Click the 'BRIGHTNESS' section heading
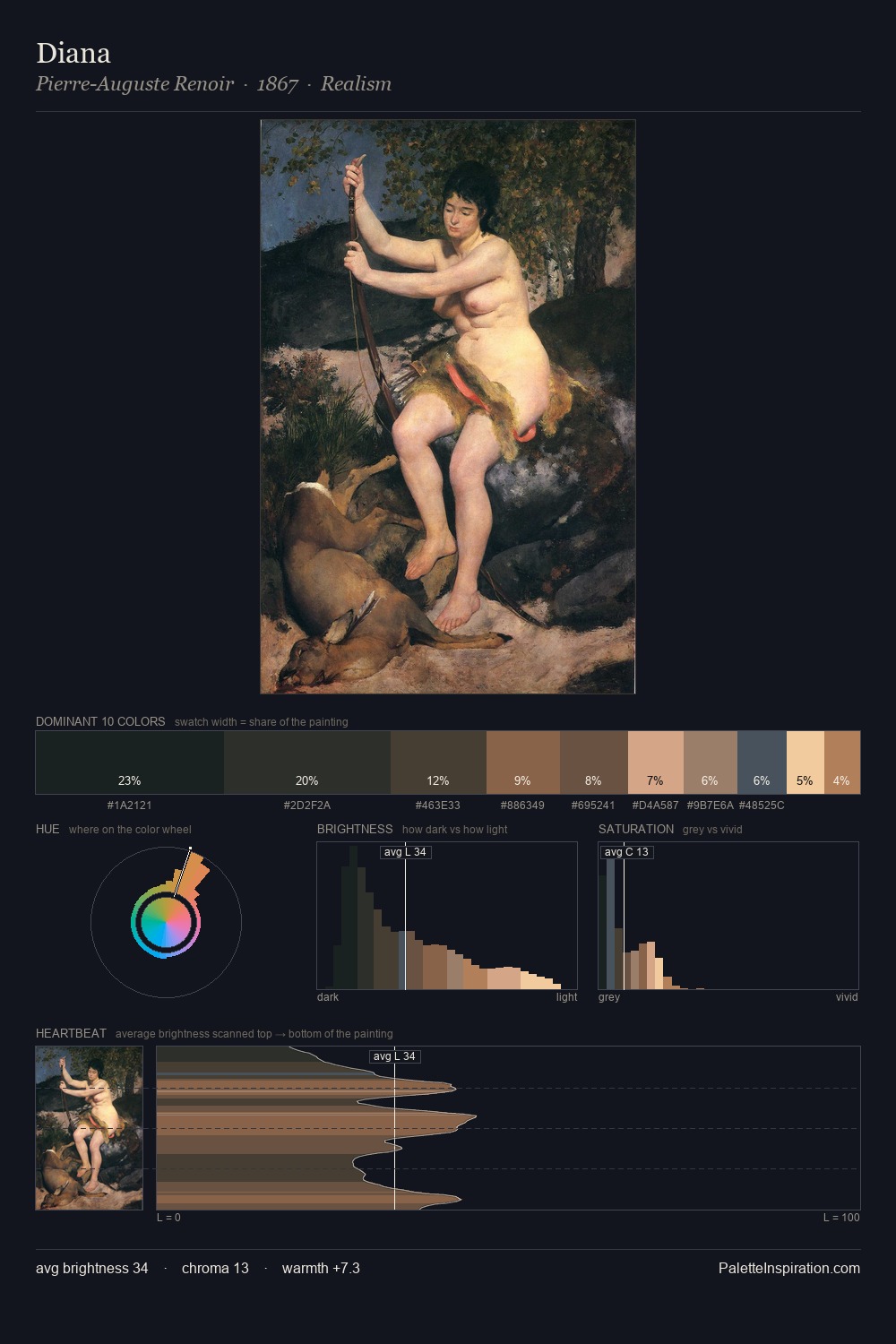Image resolution: width=896 pixels, height=1344 pixels. pos(355,829)
